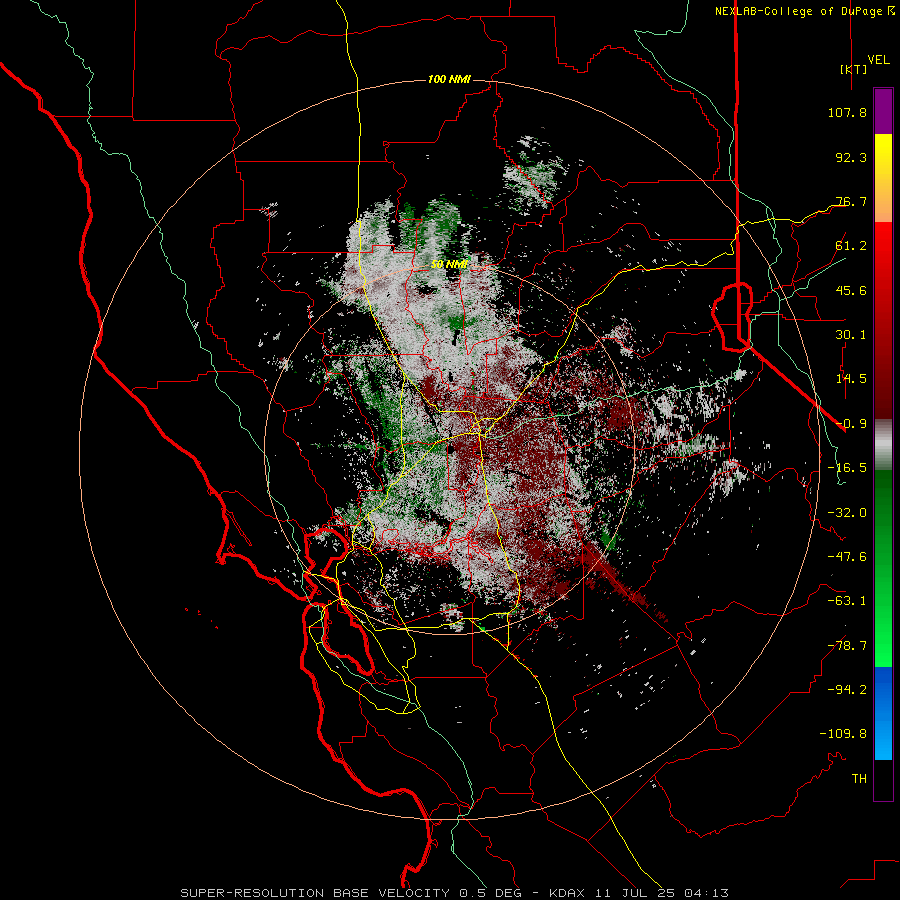Pick the gray segment of the velocity color bar
Screen dimensions: 900x900
883,444
